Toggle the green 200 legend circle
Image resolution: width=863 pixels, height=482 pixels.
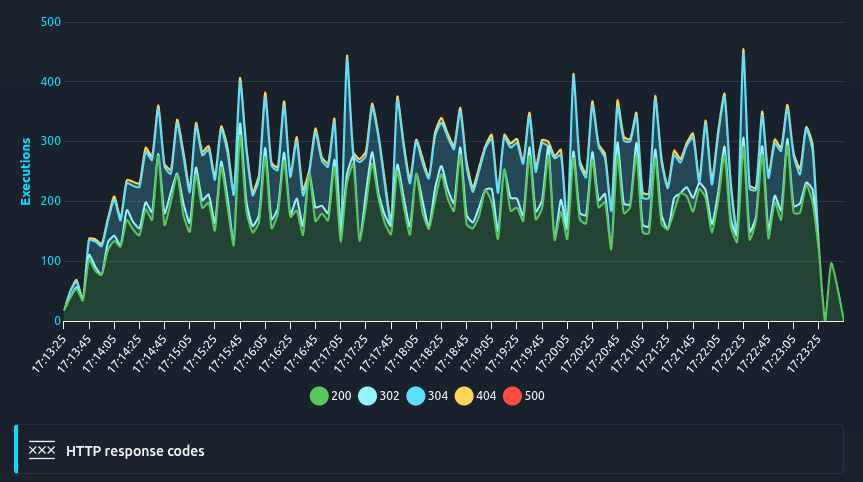tap(319, 396)
